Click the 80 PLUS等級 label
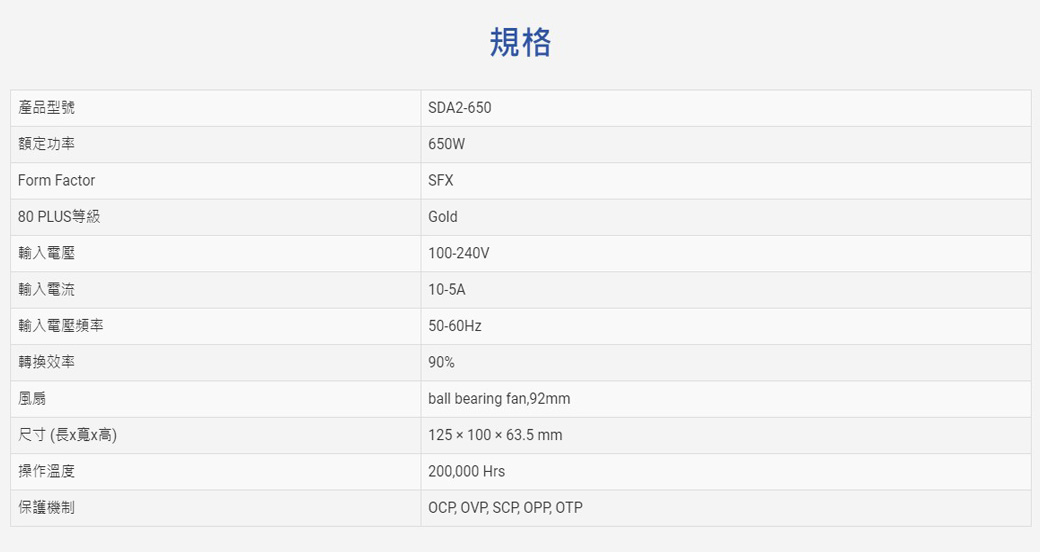 pos(59,217)
